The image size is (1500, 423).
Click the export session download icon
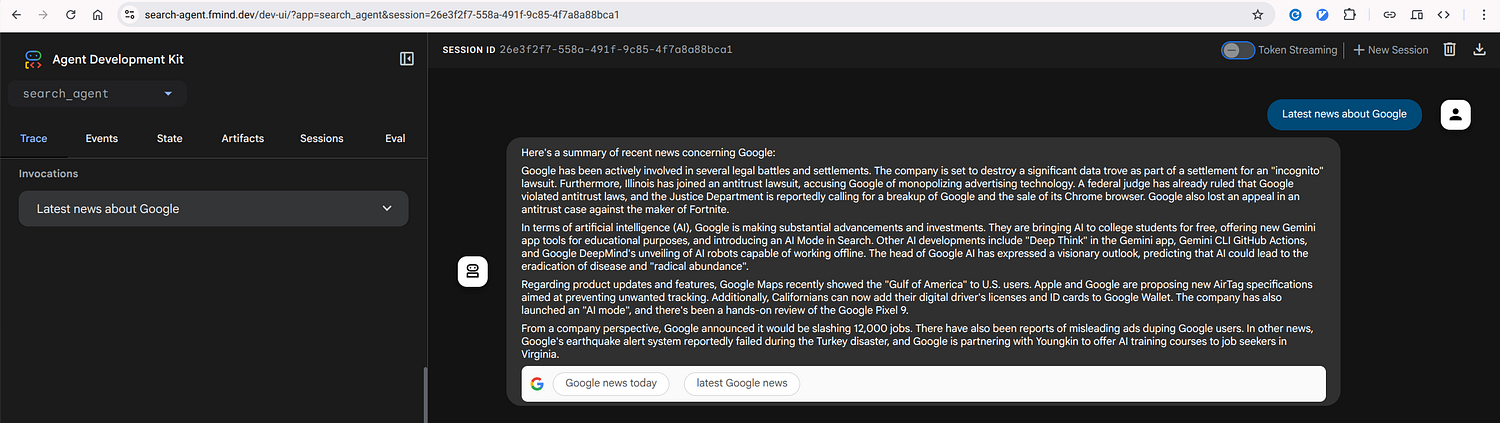[x=1479, y=50]
